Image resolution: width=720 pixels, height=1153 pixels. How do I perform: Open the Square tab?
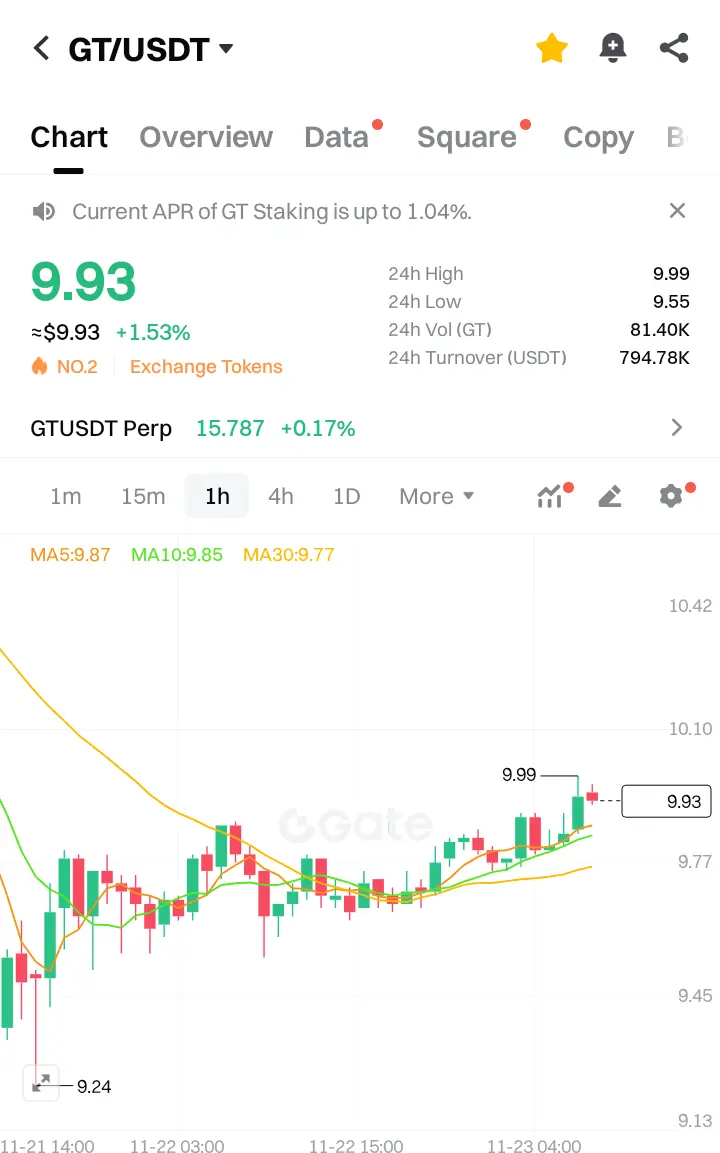click(x=467, y=137)
